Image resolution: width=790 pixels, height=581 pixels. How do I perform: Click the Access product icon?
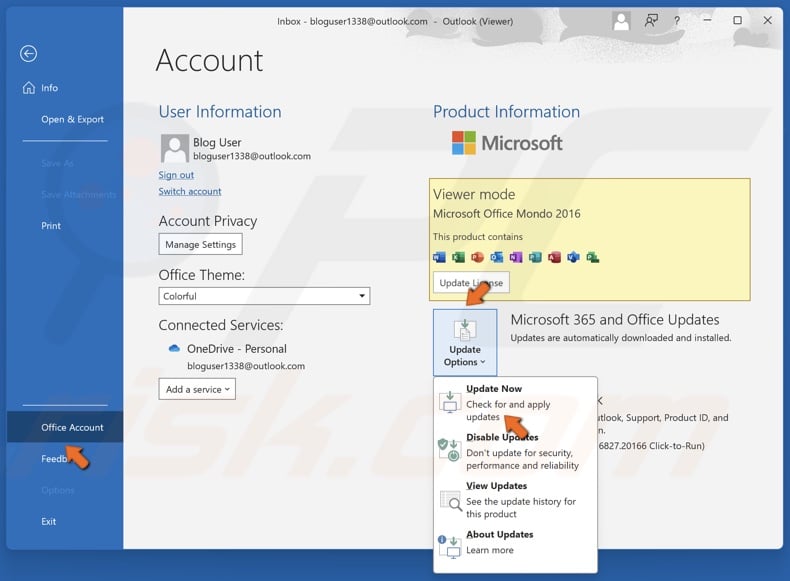coord(554,257)
